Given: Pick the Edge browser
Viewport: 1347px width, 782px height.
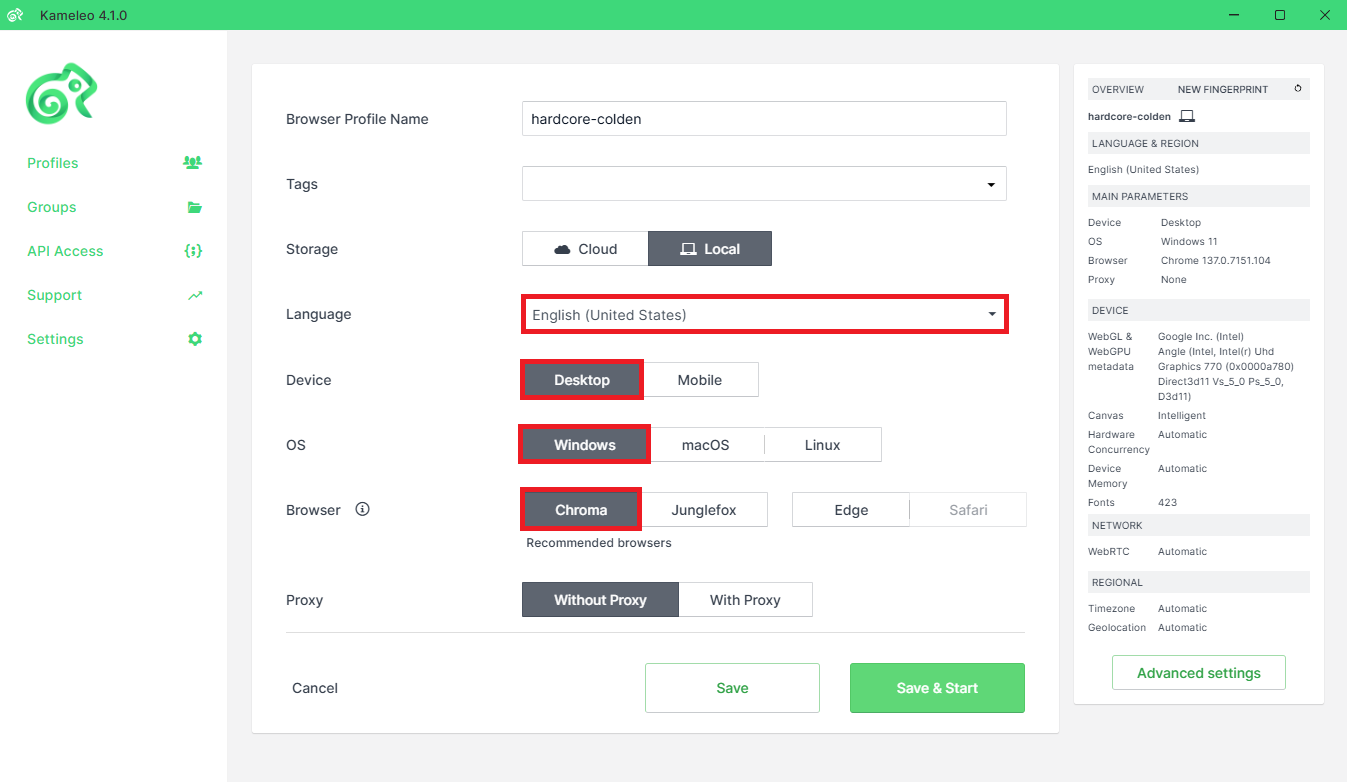Looking at the screenshot, I should tap(851, 510).
